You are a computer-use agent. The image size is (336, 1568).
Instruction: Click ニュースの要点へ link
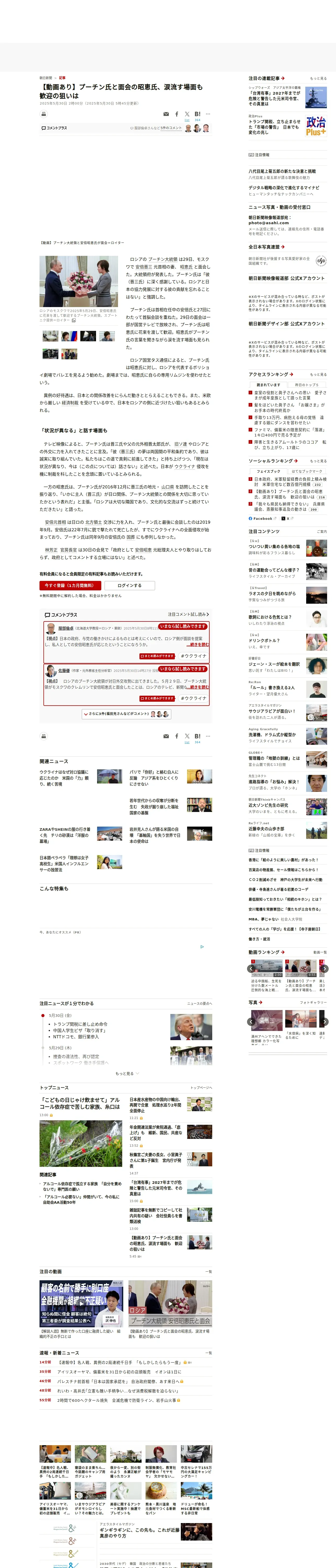click(x=199, y=1003)
